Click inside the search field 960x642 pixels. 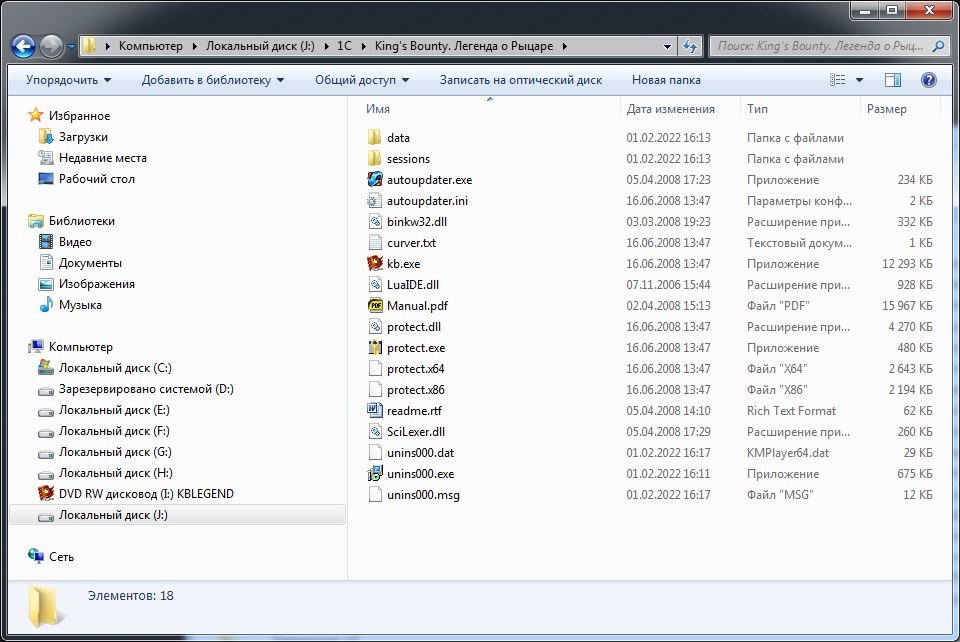click(x=820, y=45)
